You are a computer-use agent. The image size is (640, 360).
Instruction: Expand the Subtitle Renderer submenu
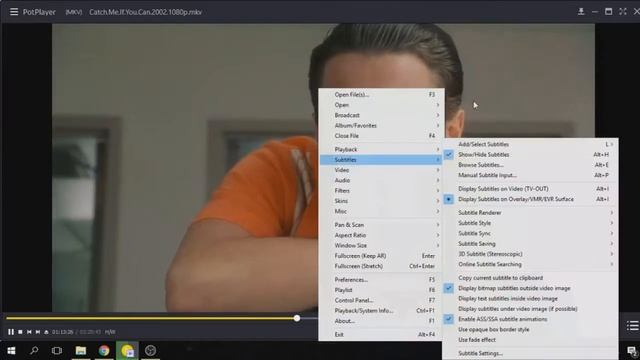click(530, 213)
